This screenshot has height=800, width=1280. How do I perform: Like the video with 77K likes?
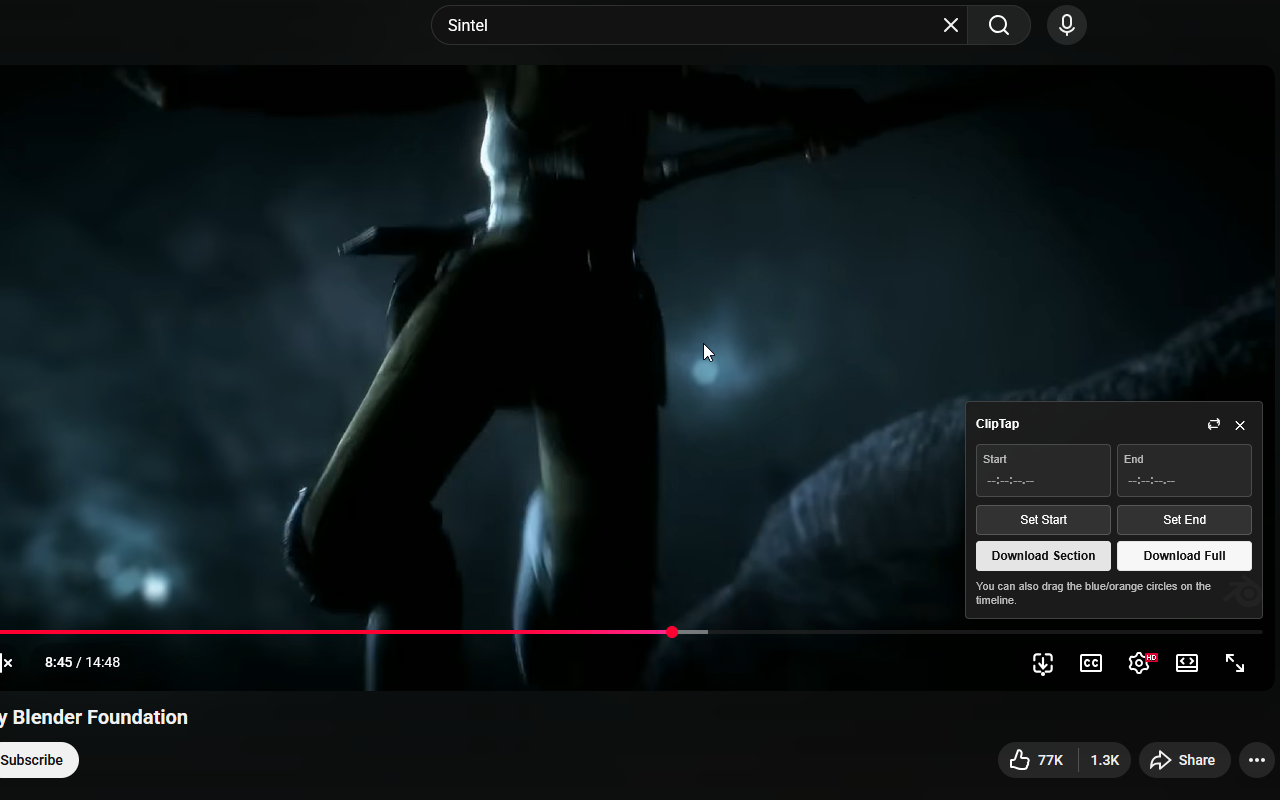(1038, 760)
